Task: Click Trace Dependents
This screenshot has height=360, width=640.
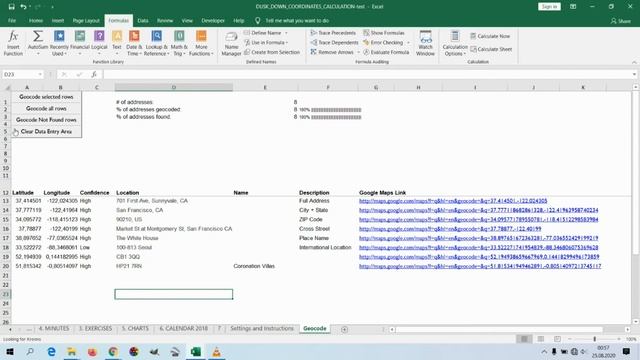Action: click(x=334, y=42)
